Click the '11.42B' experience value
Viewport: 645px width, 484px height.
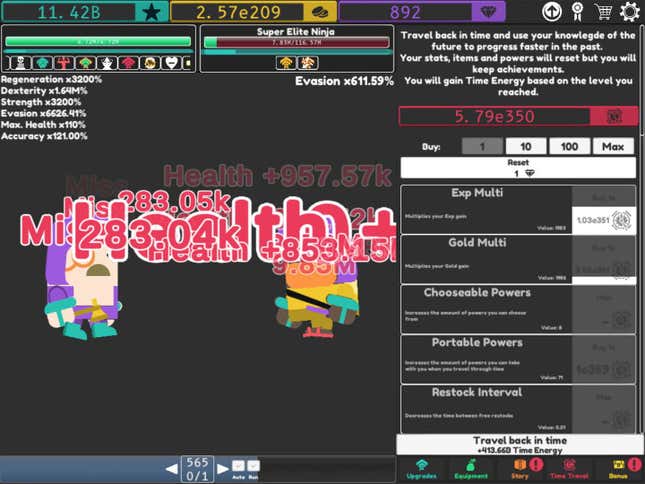[x=69, y=12]
